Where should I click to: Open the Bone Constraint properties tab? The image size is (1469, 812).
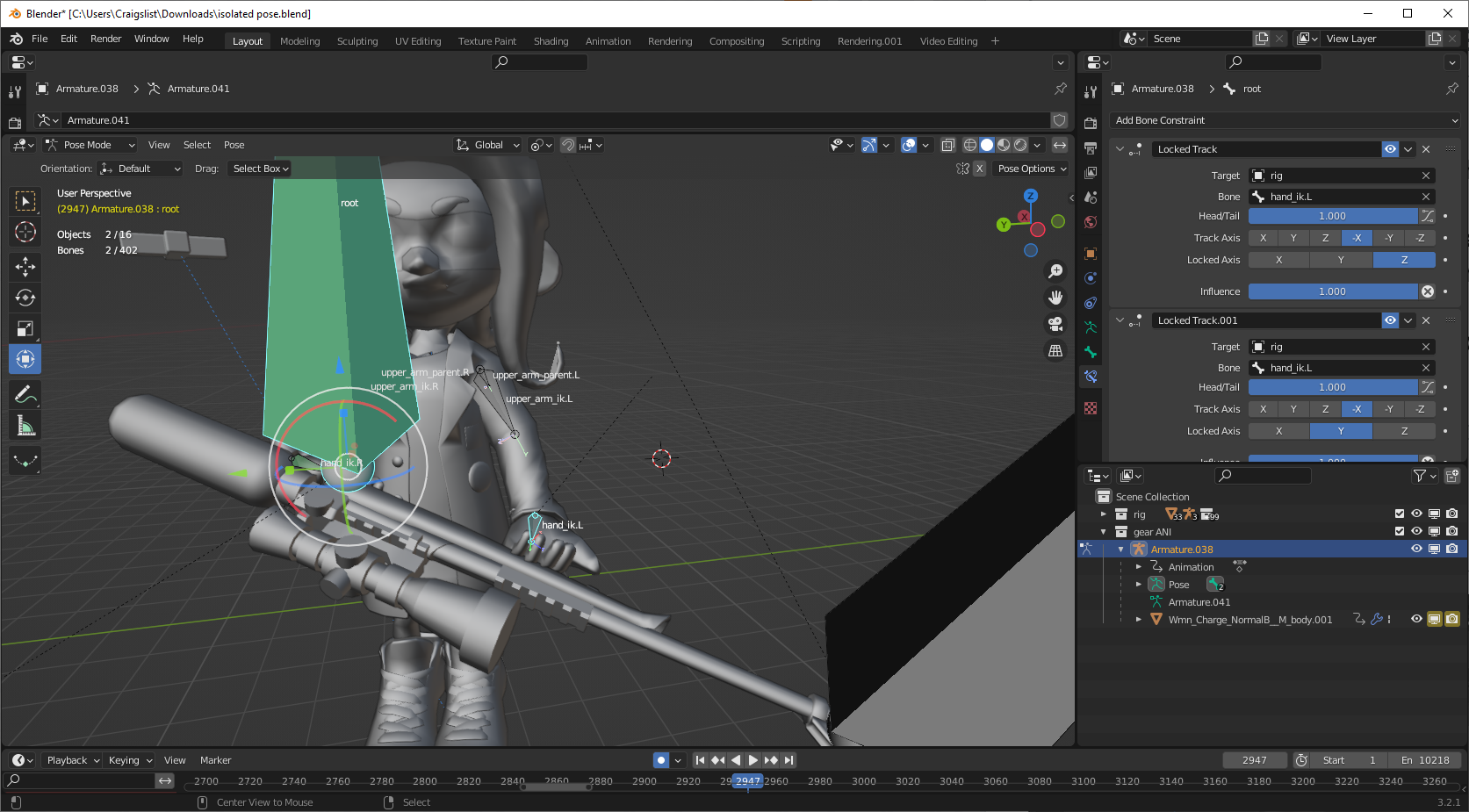(1091, 377)
